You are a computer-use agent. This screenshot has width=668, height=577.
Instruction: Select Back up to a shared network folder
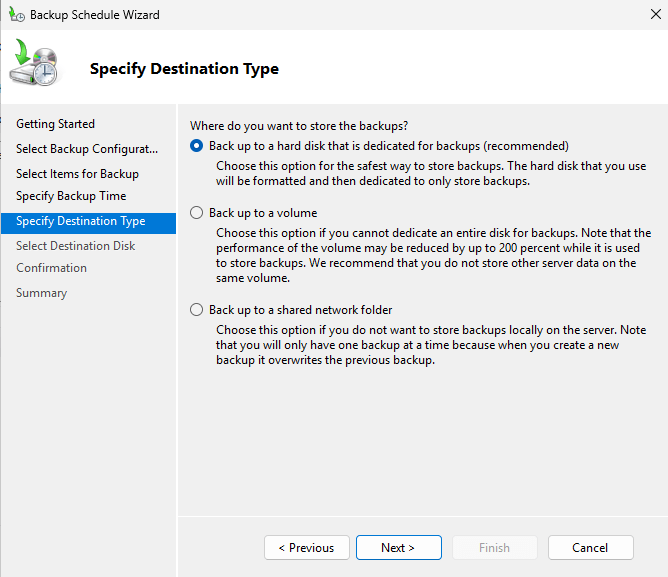pos(197,310)
